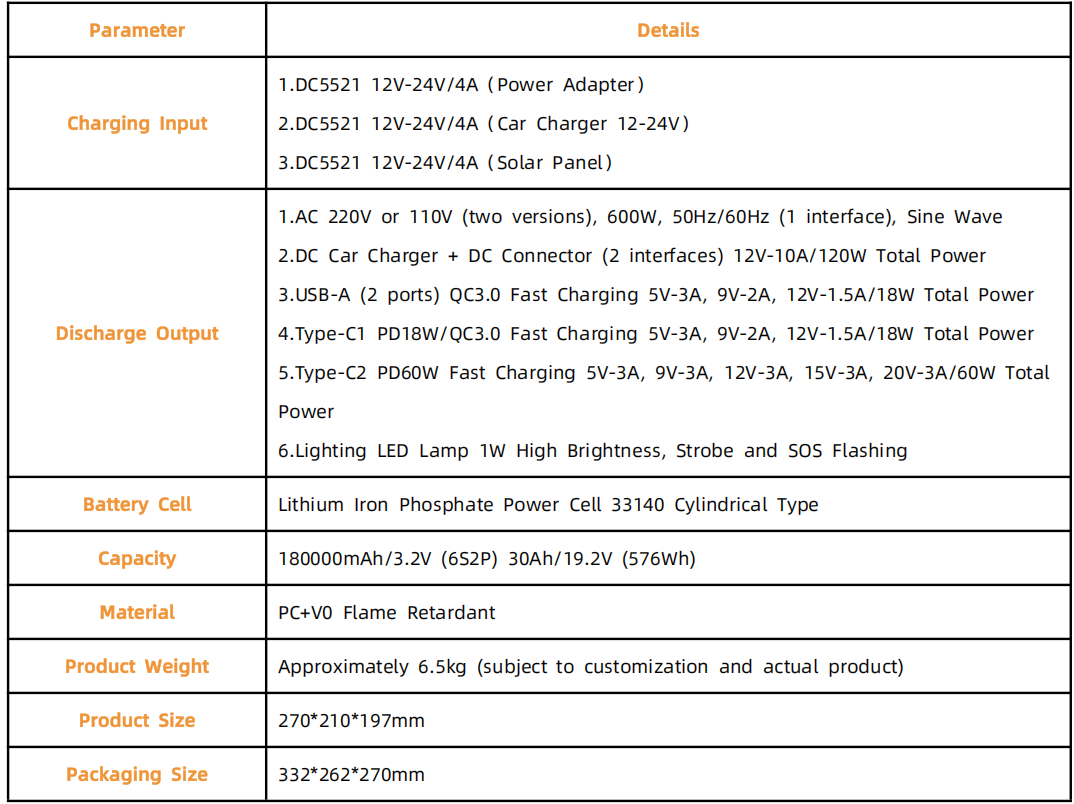Click the Parameter column header

(x=137, y=30)
